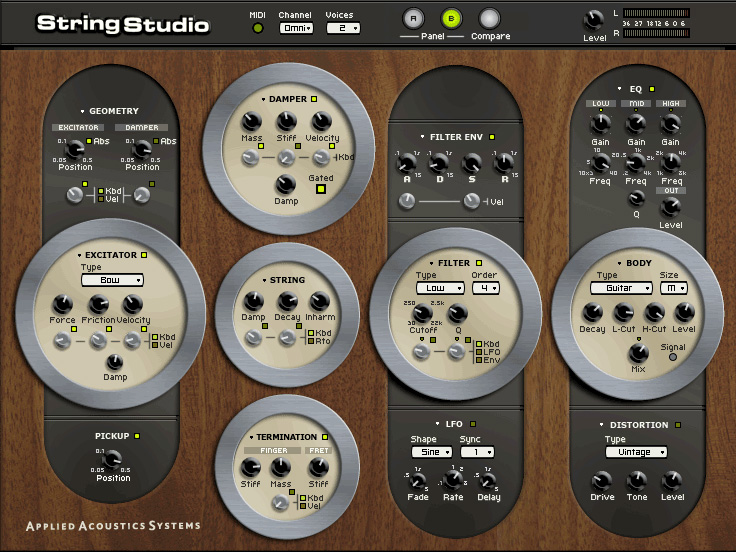Click the Distortion Drive knob

(602, 481)
